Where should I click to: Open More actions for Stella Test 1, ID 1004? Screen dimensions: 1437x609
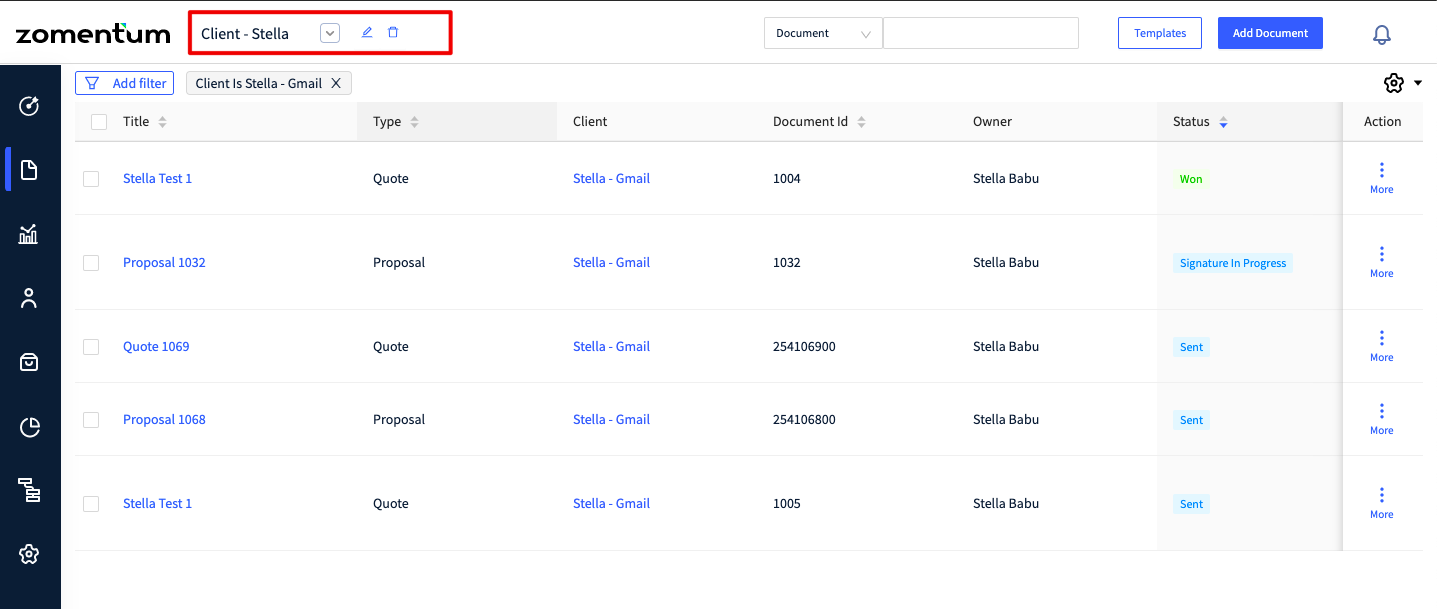point(1382,178)
